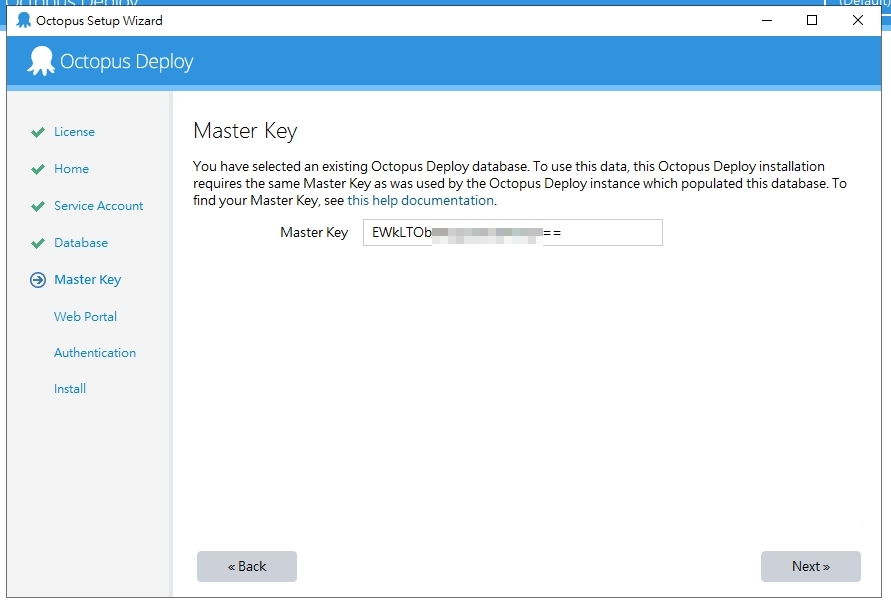The image size is (891, 608).
Task: Select the Home step in sidebar
Action: click(x=72, y=169)
